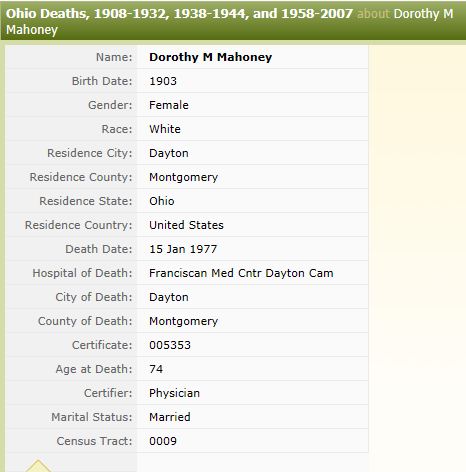Click the Residence State value Ohio
This screenshot has width=466, height=472.
(162, 201)
